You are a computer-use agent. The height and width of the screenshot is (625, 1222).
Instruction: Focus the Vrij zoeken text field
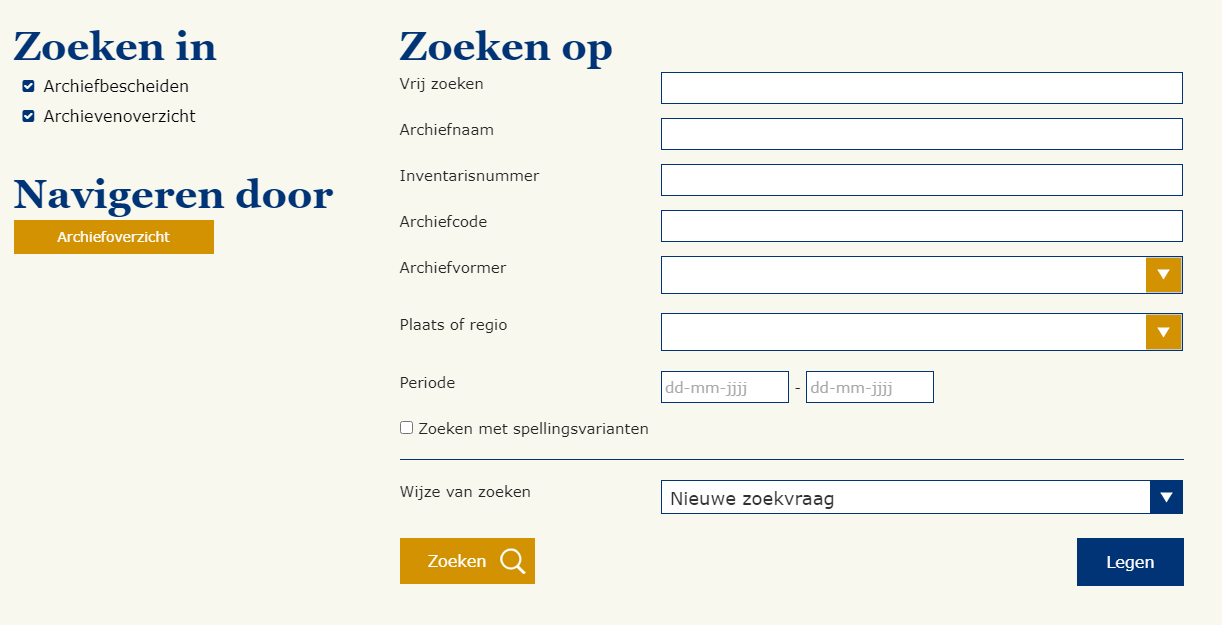point(921,88)
